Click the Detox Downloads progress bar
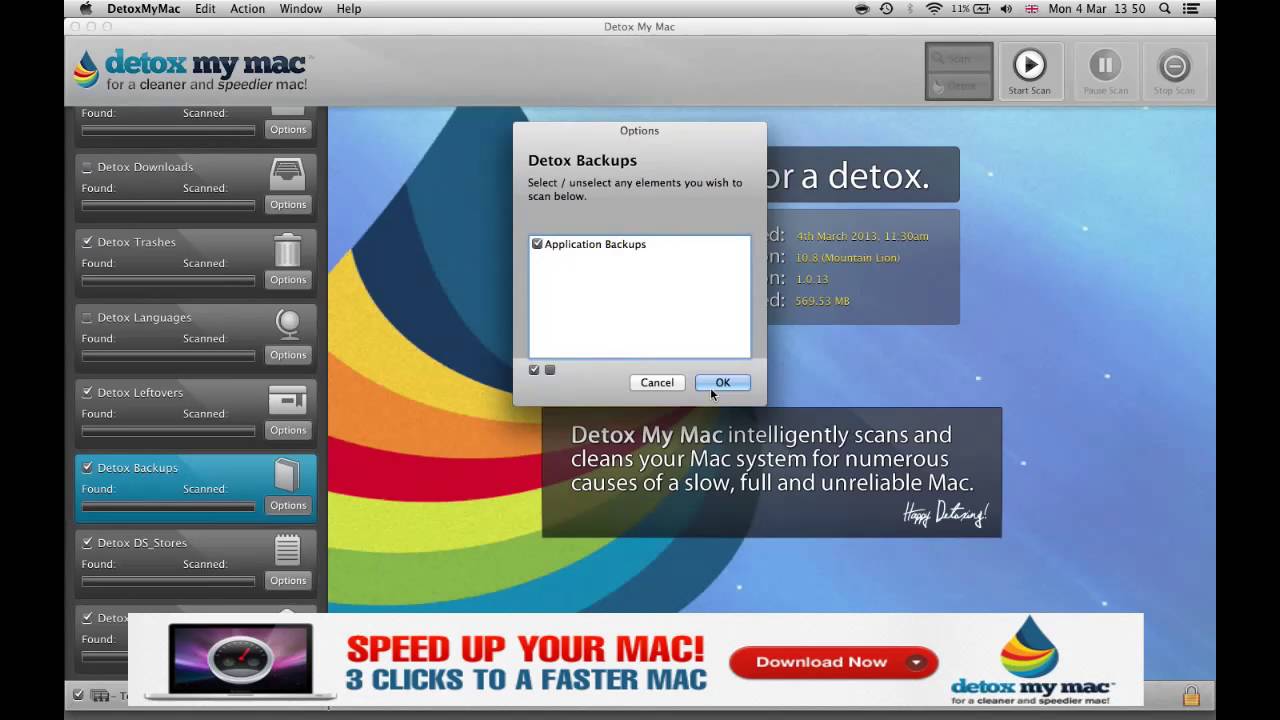This screenshot has height=720, width=1280. click(168, 205)
